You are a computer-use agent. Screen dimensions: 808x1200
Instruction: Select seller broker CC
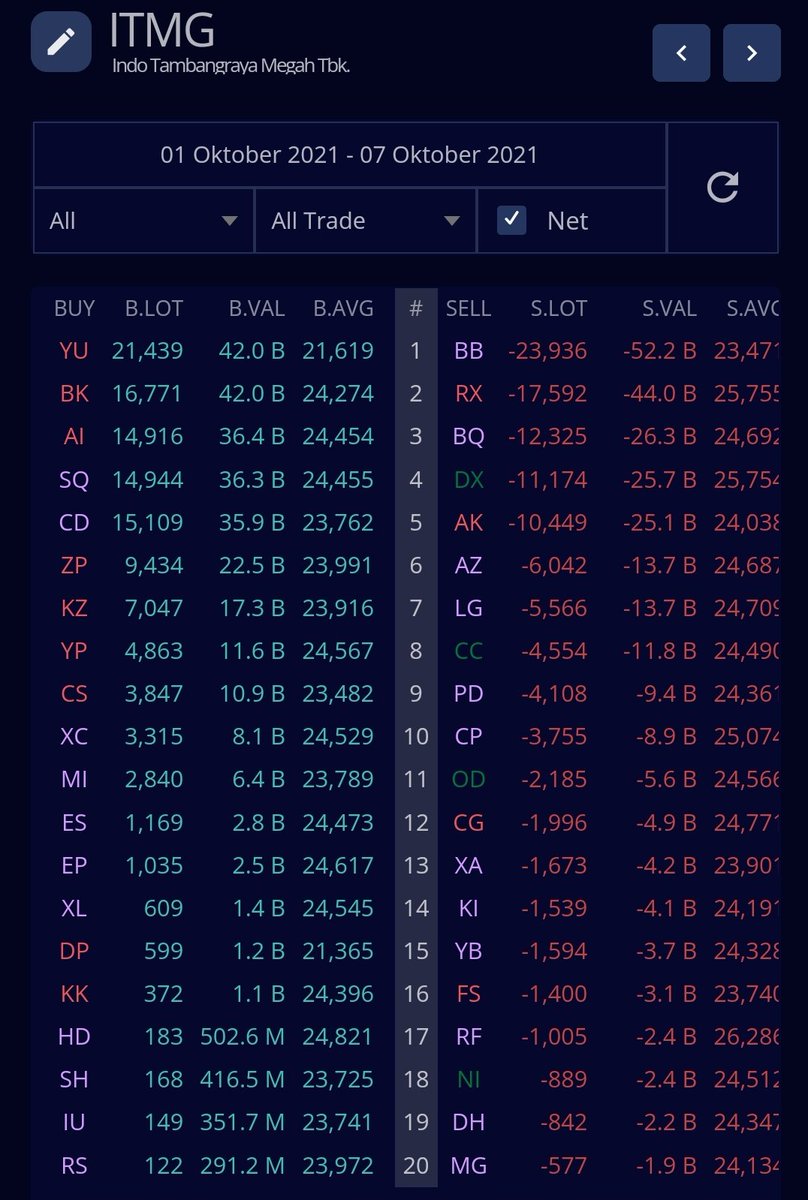coord(468,651)
